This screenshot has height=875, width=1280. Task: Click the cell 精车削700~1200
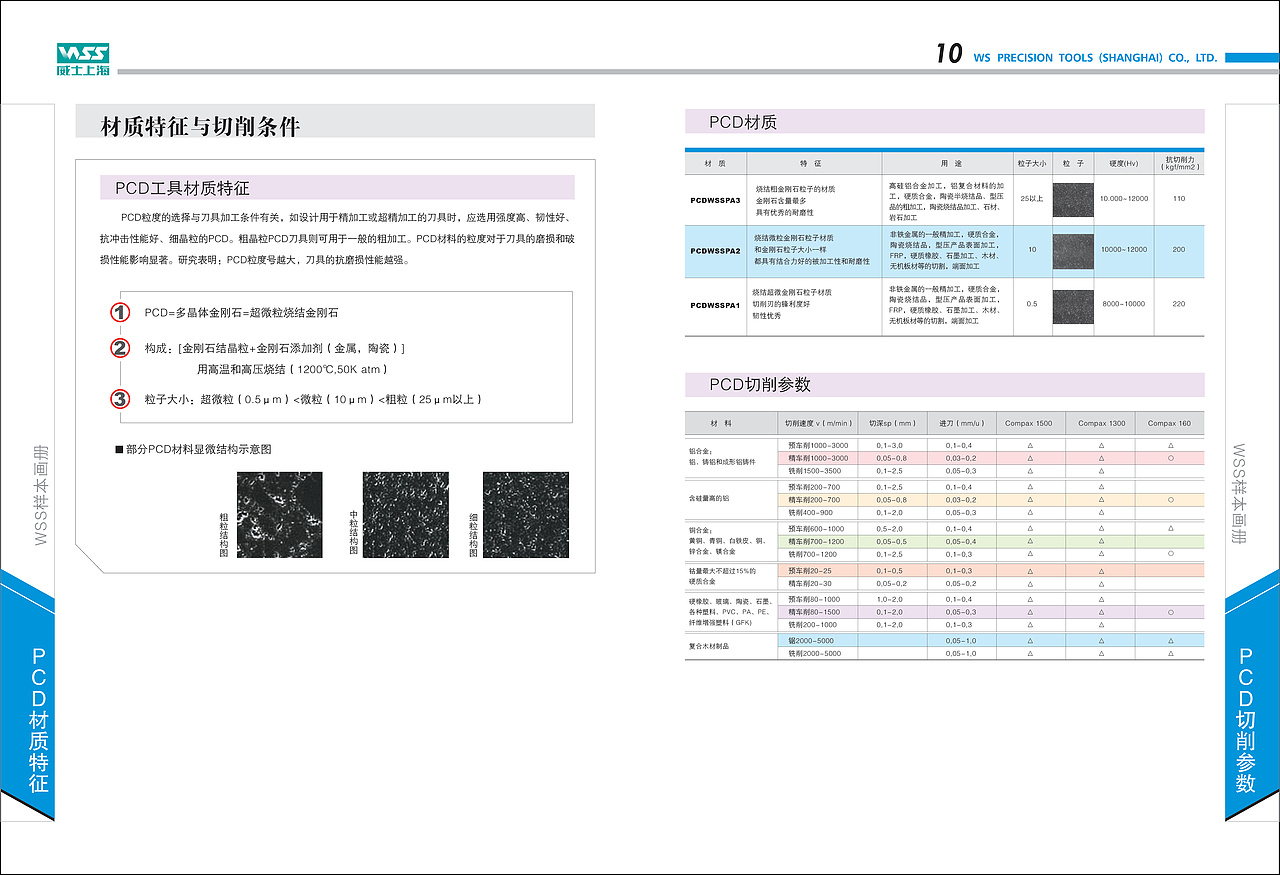(816, 541)
